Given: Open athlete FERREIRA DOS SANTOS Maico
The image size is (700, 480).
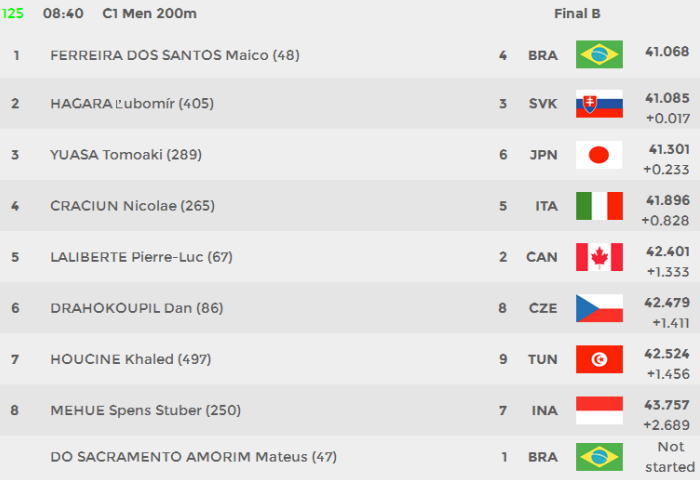Looking at the screenshot, I should click(175, 55).
